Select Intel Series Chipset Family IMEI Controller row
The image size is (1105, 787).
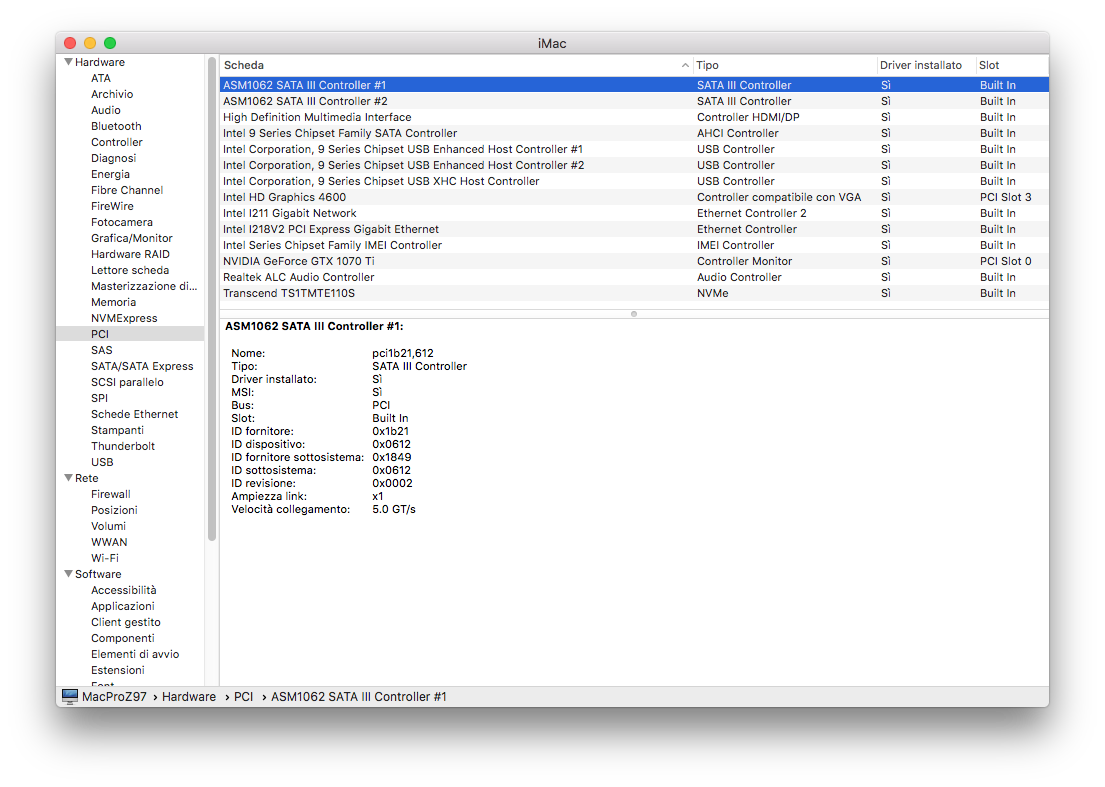tap(634, 245)
